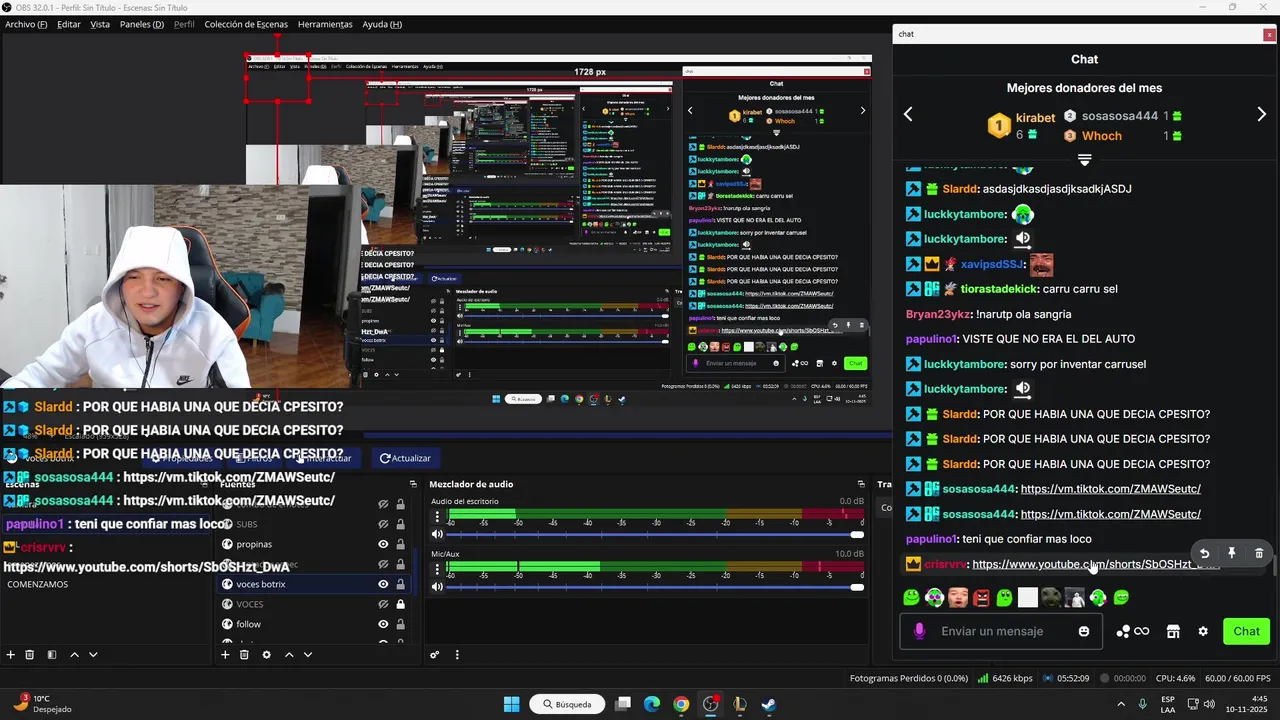
Task: Undock the Mezclador de audio panel
Action: [x=860, y=484]
